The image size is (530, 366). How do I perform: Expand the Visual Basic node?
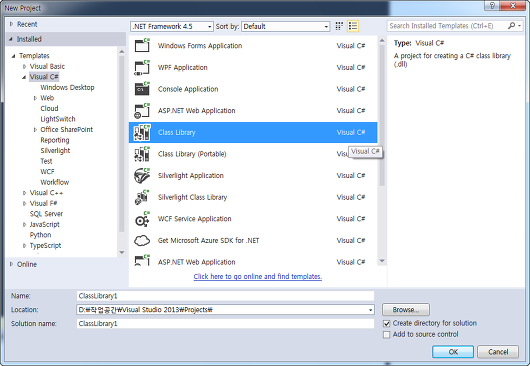click(24, 67)
